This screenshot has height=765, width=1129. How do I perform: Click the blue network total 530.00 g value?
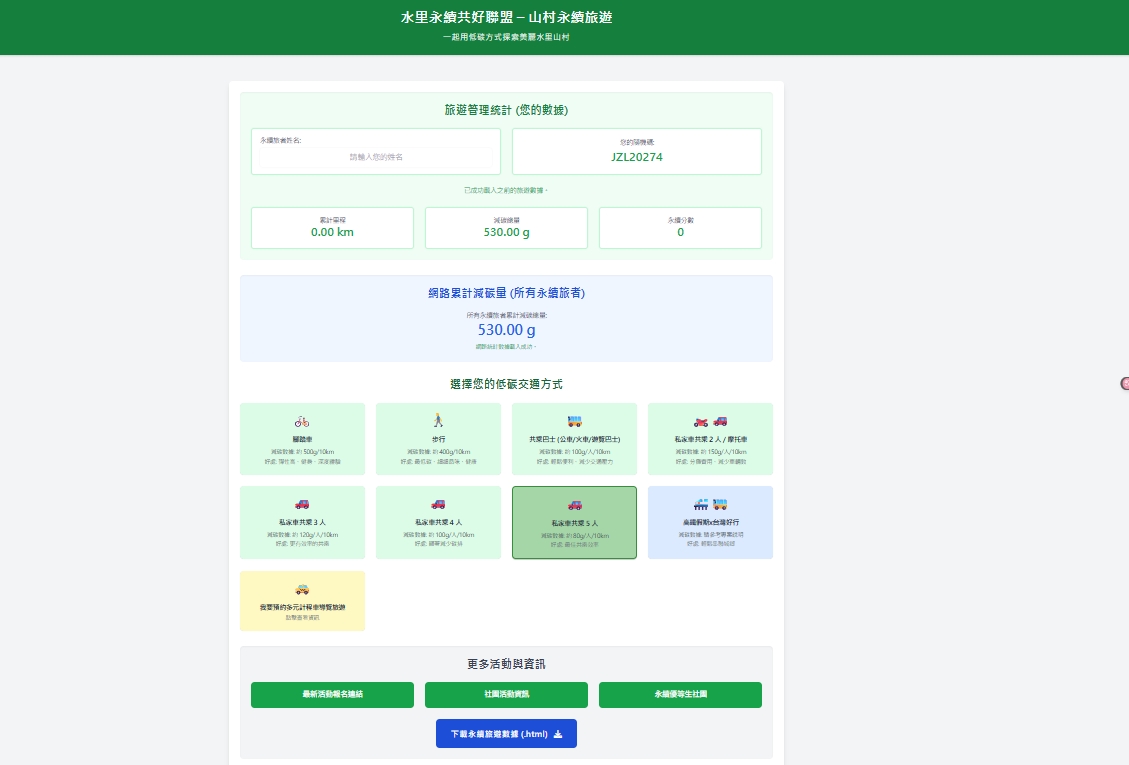coord(506,330)
